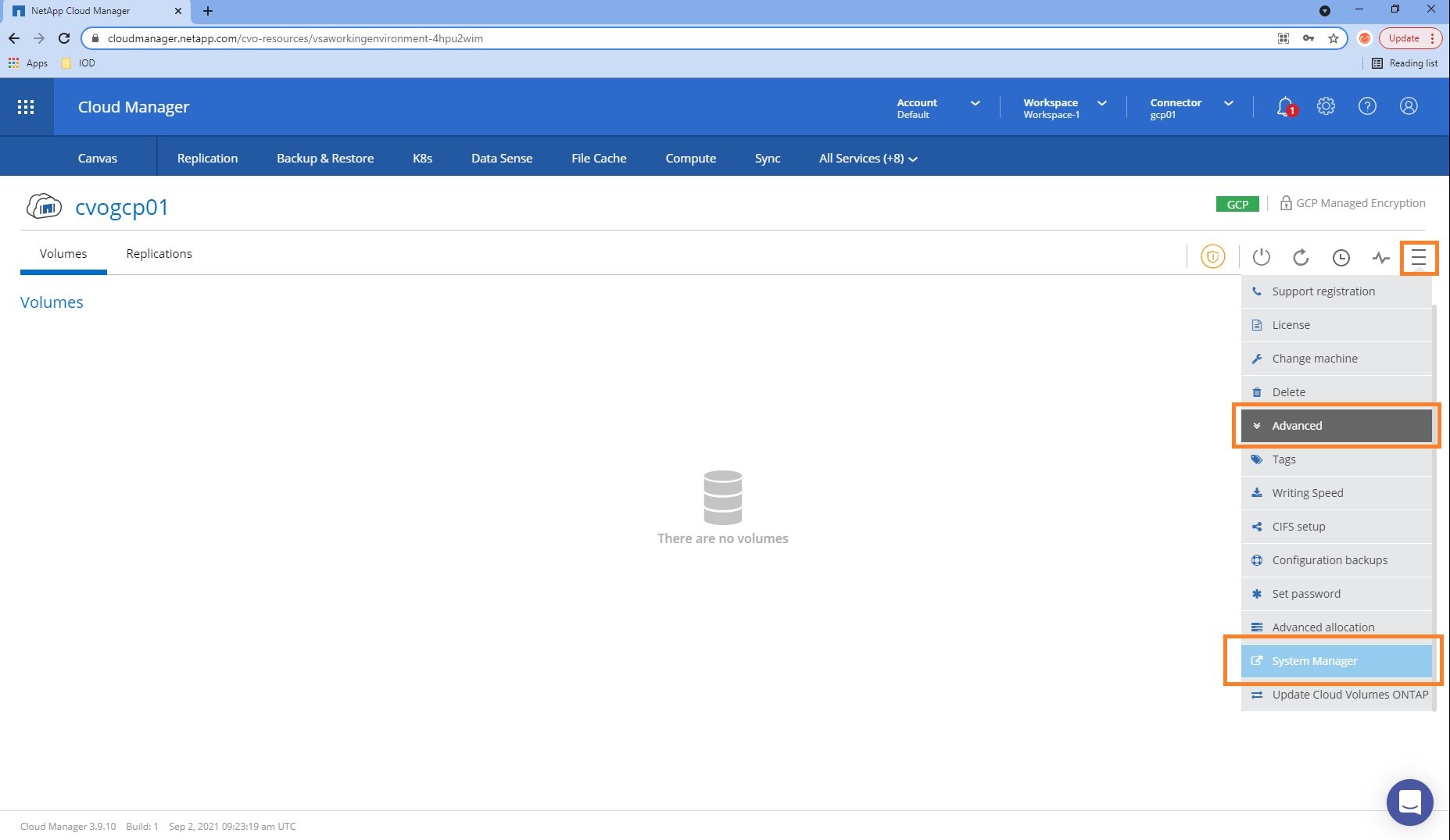The width and height of the screenshot is (1450, 840).
Task: Select System Manager menu entry
Action: click(x=1336, y=661)
